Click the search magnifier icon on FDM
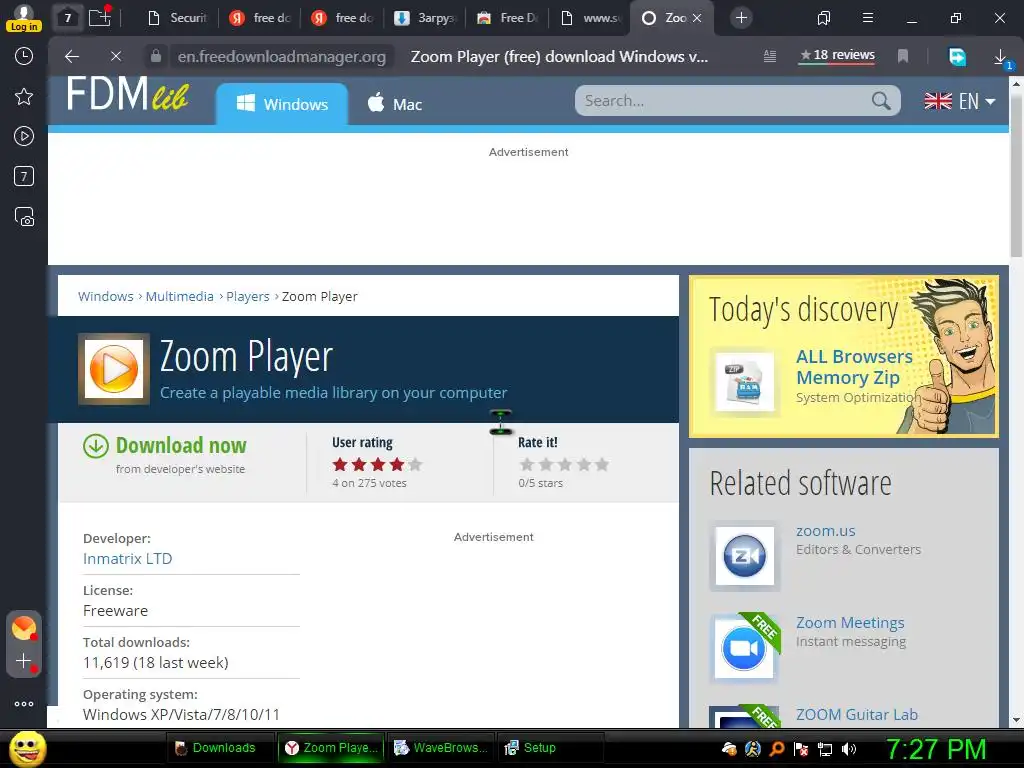1024x768 pixels. (880, 101)
